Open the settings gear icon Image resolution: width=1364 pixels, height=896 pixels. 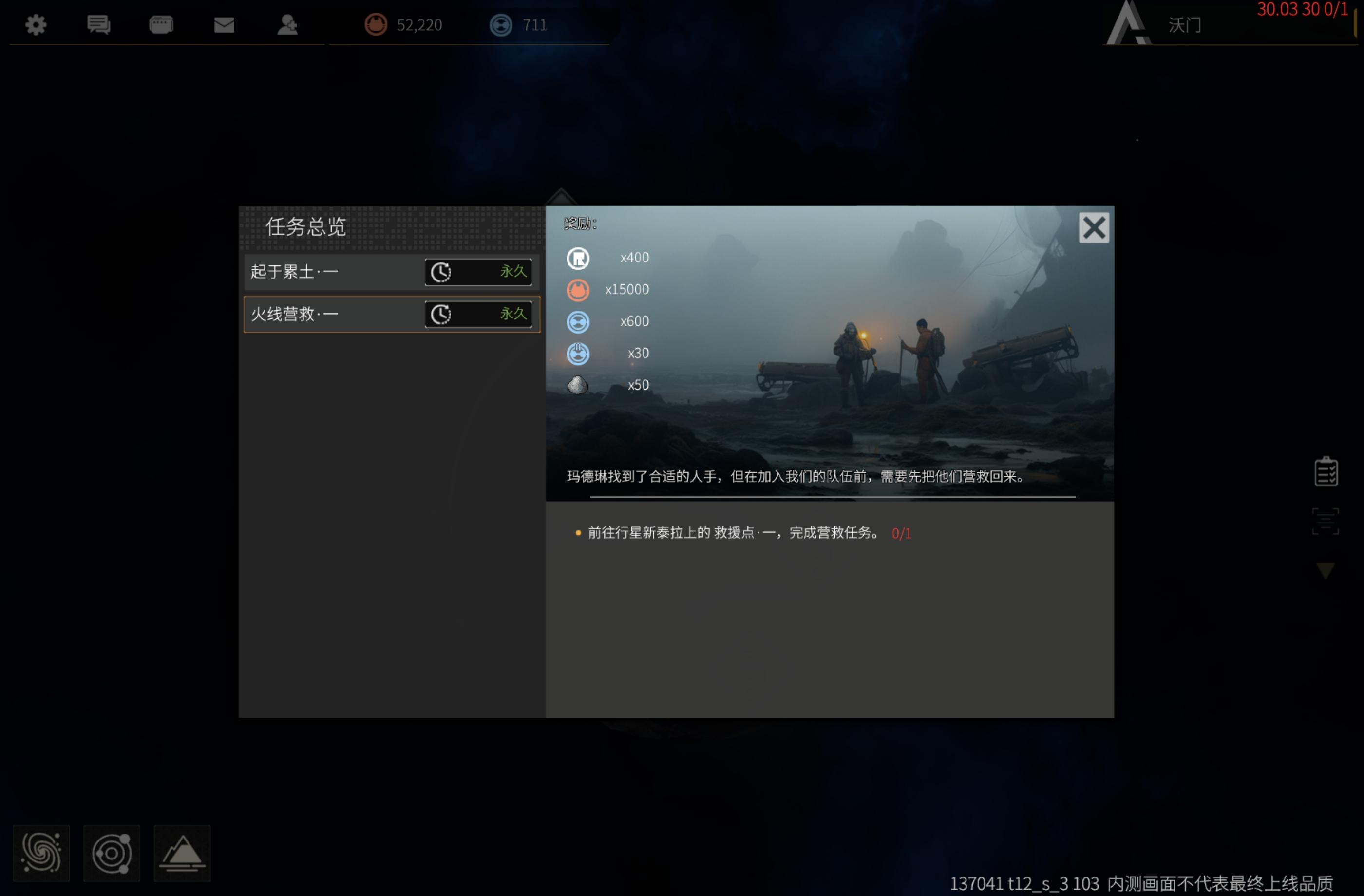[x=36, y=25]
